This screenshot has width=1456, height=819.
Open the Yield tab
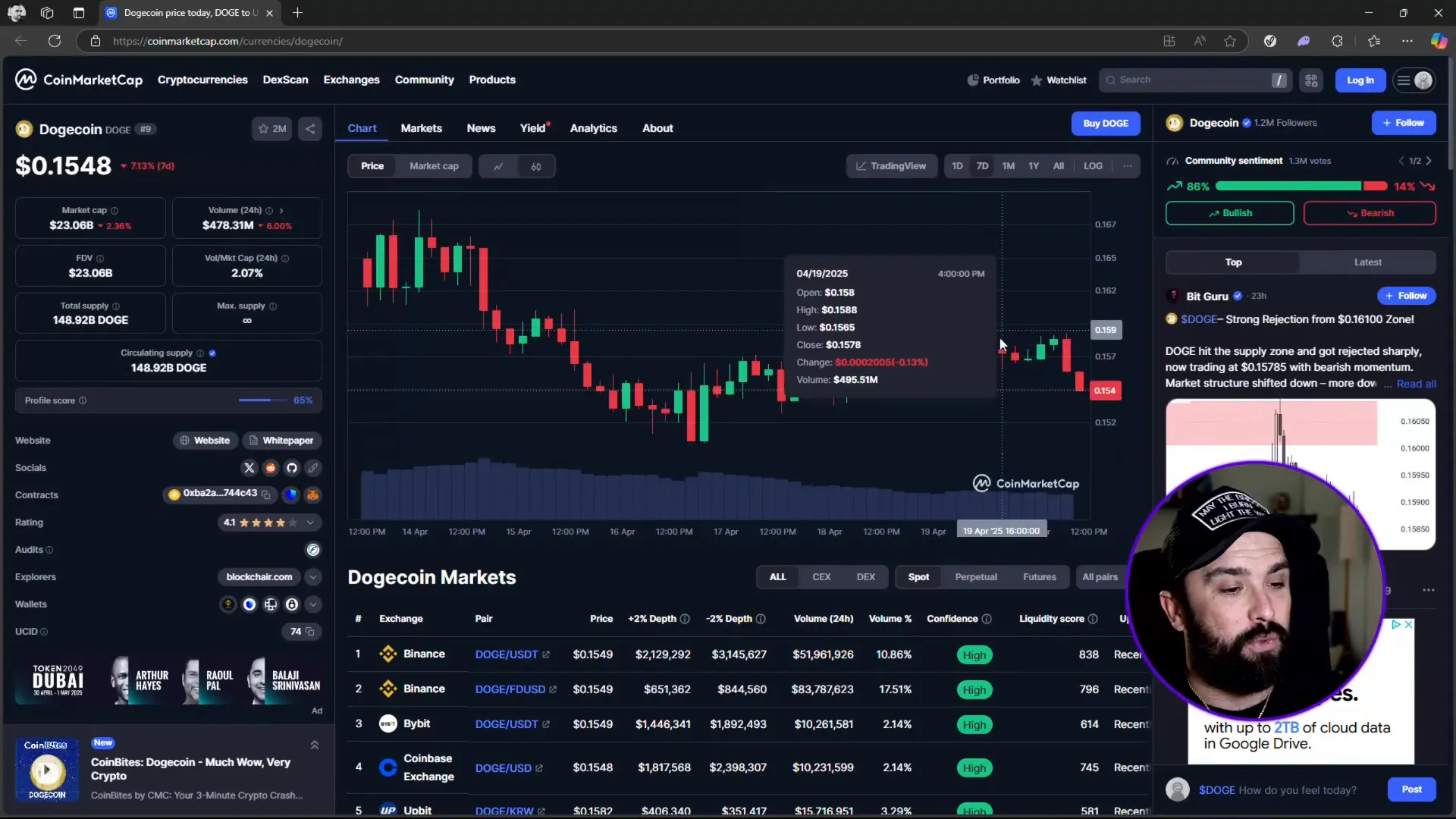(533, 128)
